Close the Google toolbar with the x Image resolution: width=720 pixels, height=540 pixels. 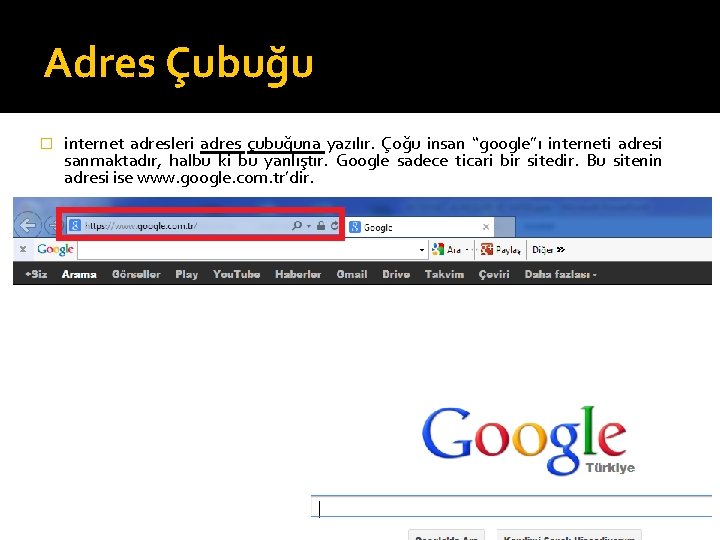(23, 249)
